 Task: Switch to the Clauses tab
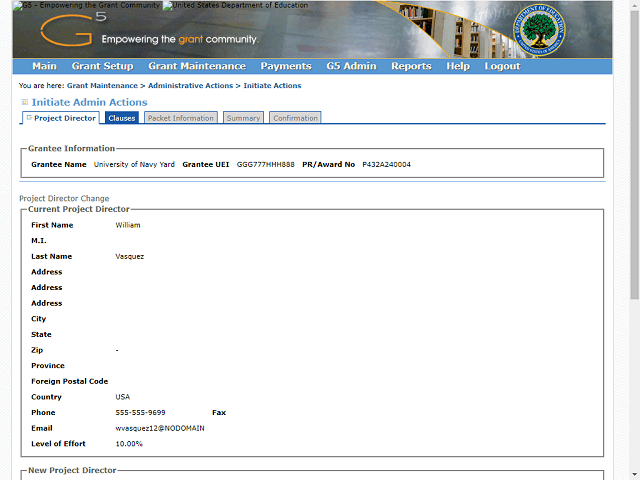[x=122, y=118]
